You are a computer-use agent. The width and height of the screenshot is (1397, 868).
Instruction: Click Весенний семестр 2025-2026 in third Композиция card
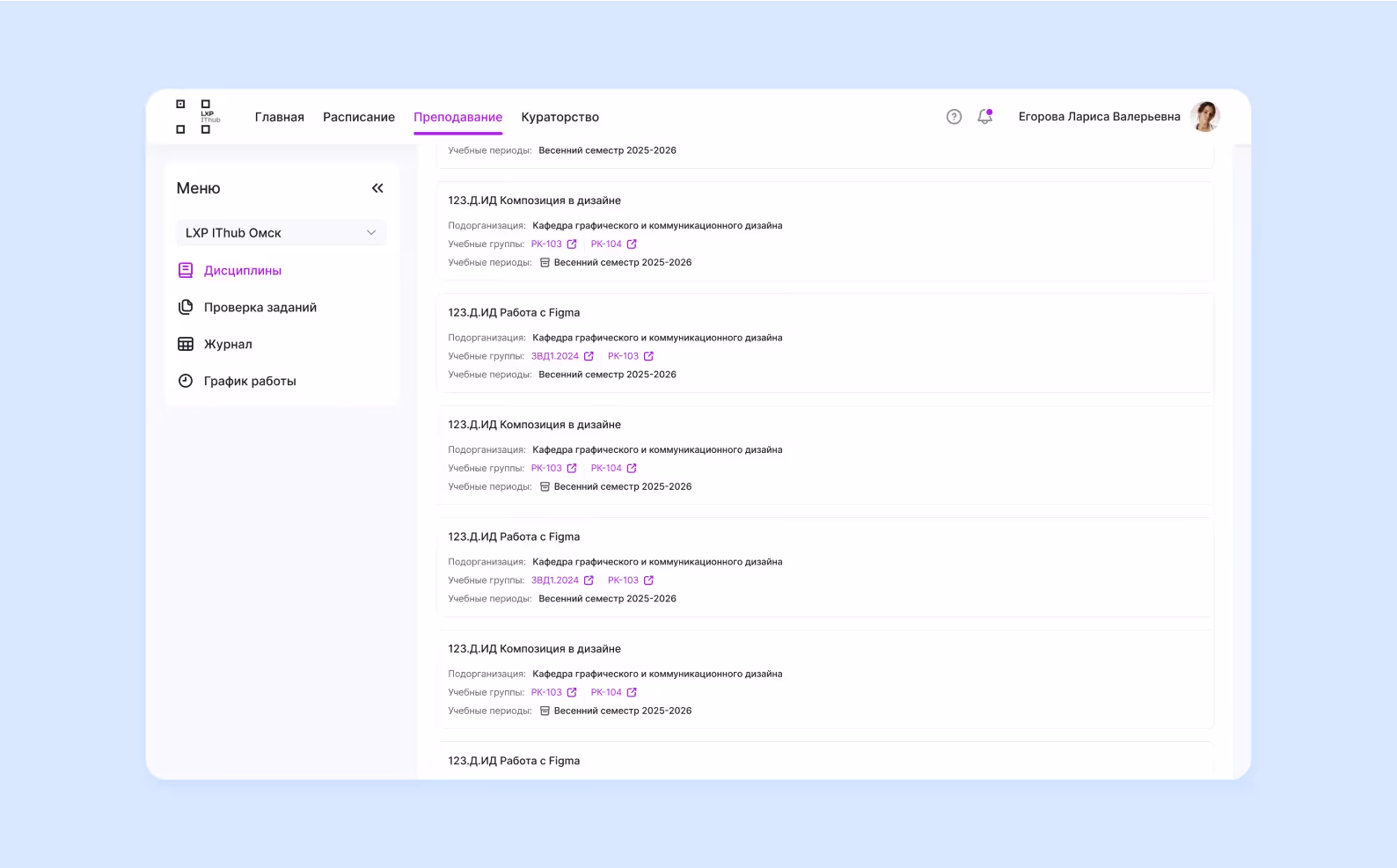coord(623,711)
